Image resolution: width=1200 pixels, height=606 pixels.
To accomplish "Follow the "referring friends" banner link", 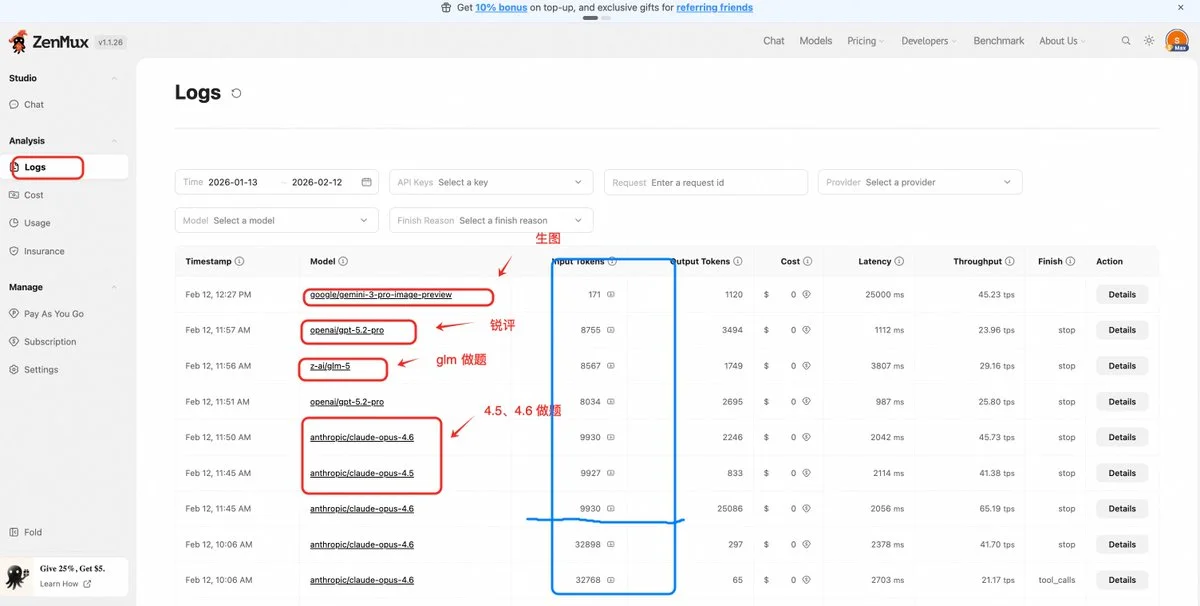I will click(x=714, y=8).
